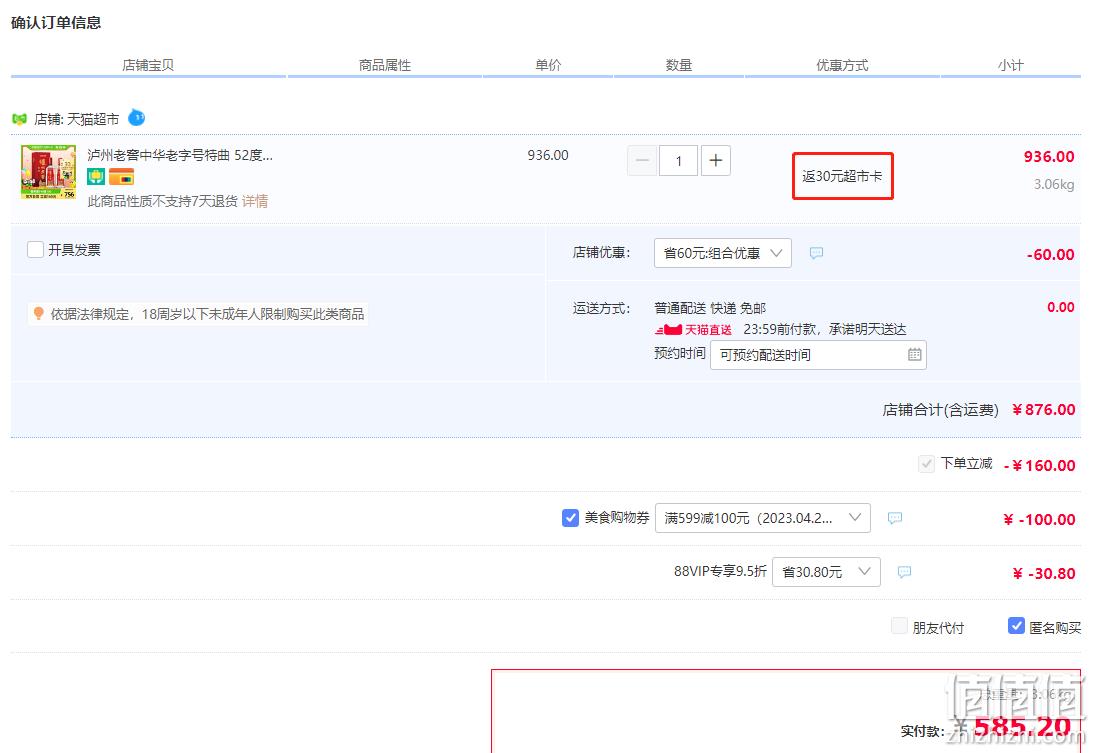
Task: Enable the 朋友代付 checkbox
Action: point(899,626)
